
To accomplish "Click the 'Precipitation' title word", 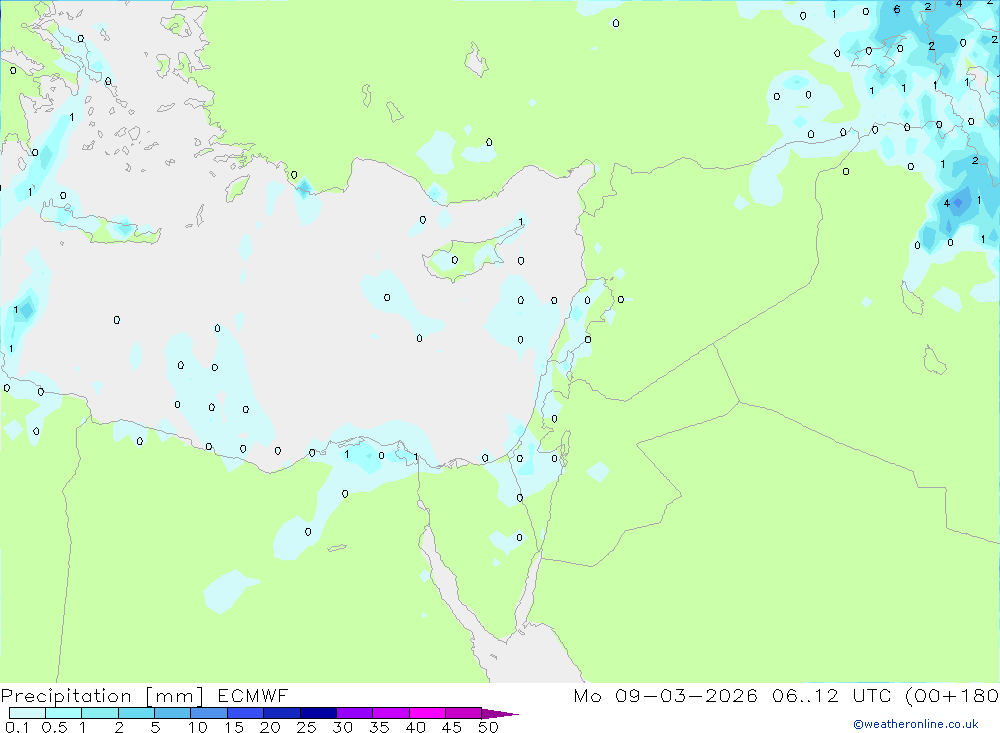I will (66, 696).
